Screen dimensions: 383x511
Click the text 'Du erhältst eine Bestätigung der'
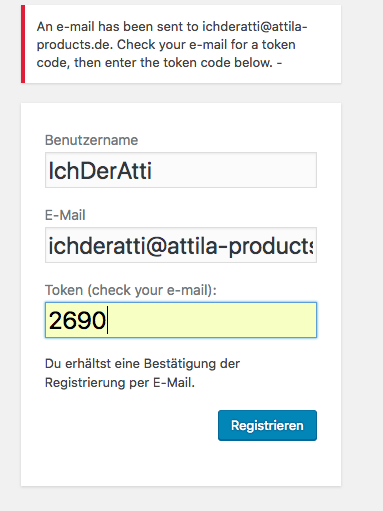pyautogui.click(x=142, y=363)
